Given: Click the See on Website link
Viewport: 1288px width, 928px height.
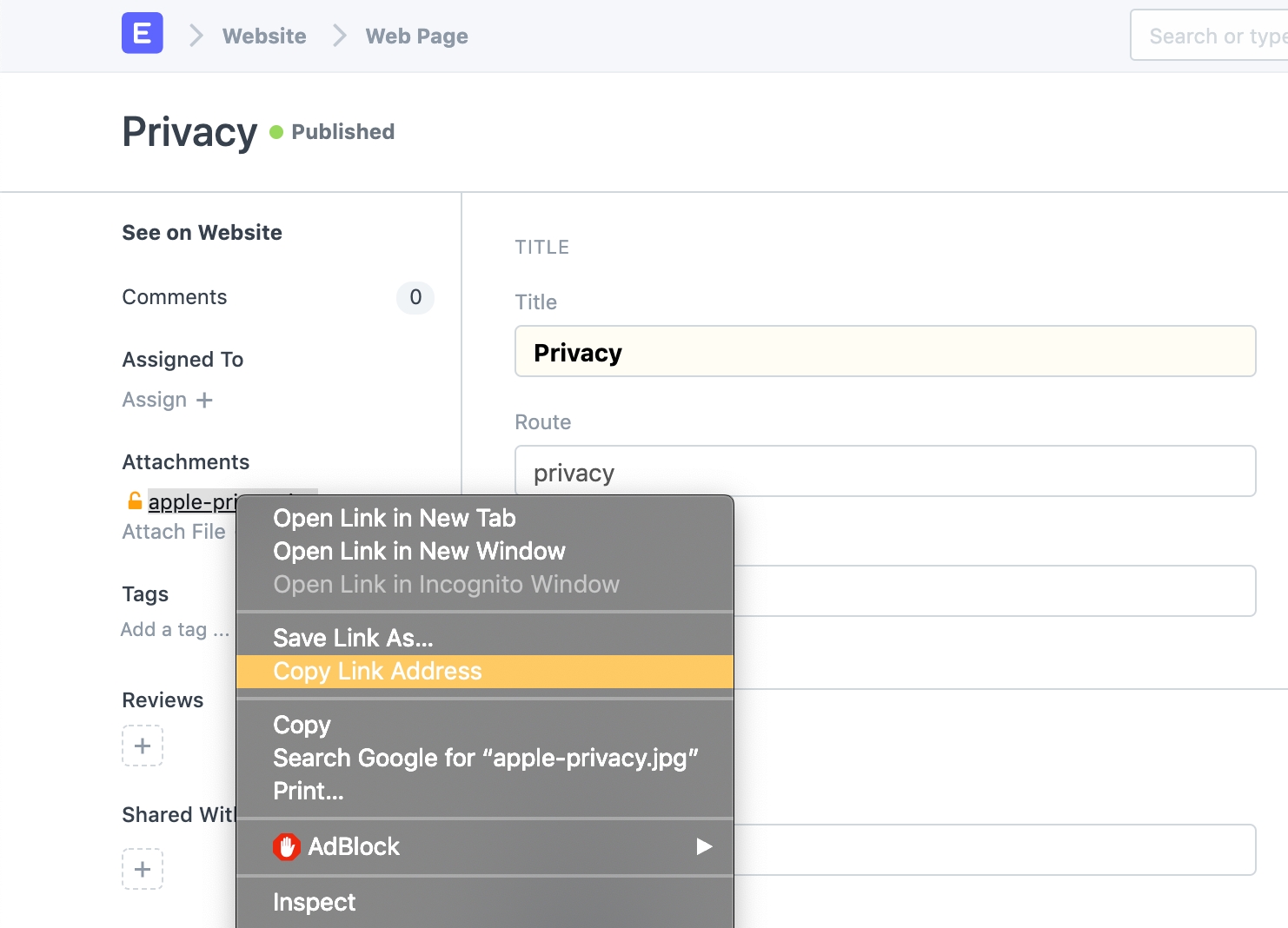Looking at the screenshot, I should pos(202,233).
